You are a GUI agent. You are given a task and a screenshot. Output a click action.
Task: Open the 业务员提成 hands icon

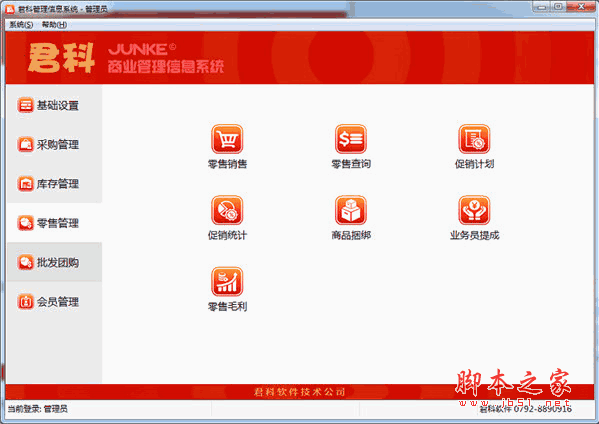(x=474, y=210)
